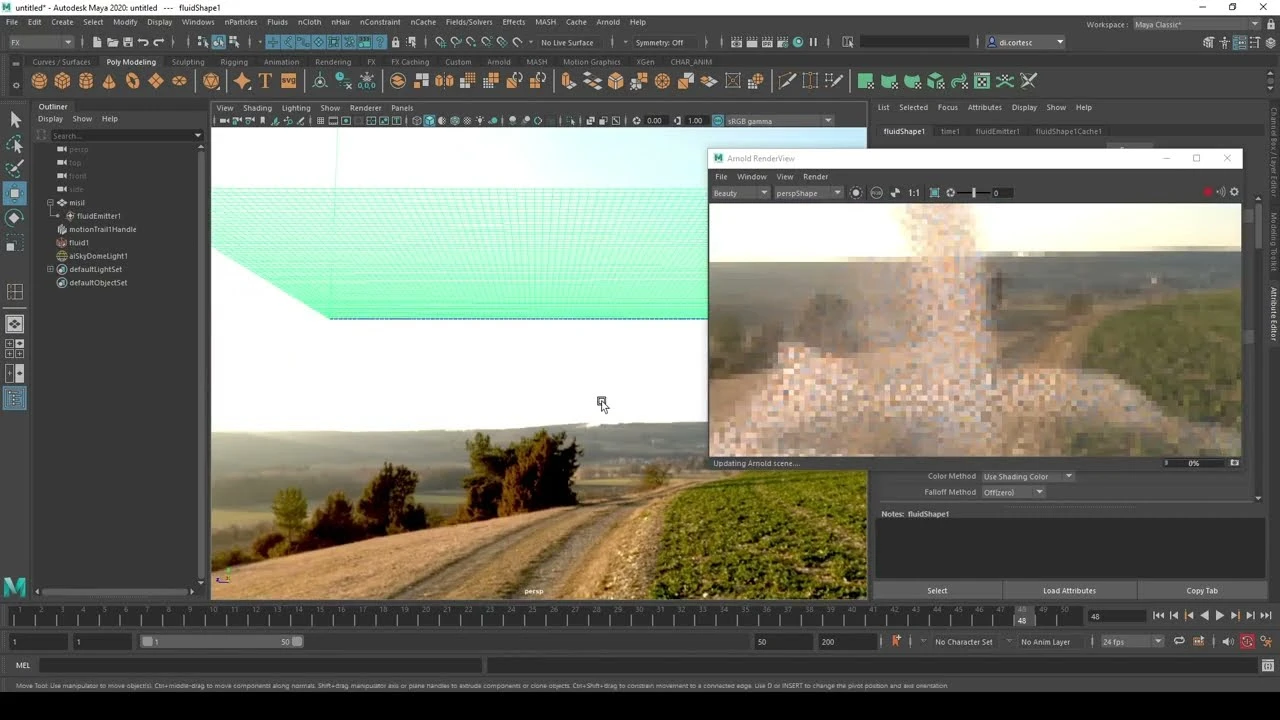Click the Load Attributes button

pyautogui.click(x=1069, y=591)
